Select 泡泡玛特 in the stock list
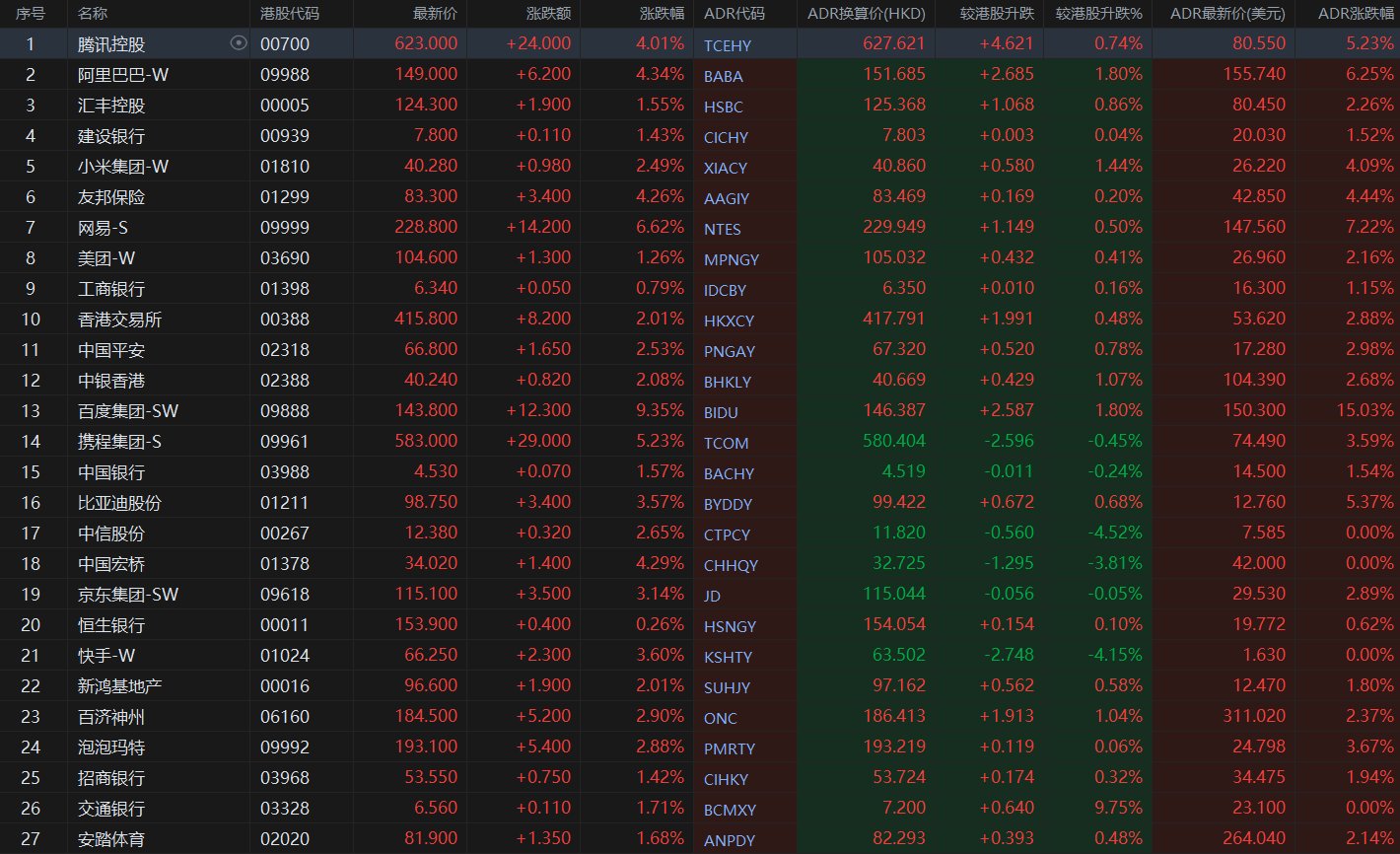 click(111, 747)
